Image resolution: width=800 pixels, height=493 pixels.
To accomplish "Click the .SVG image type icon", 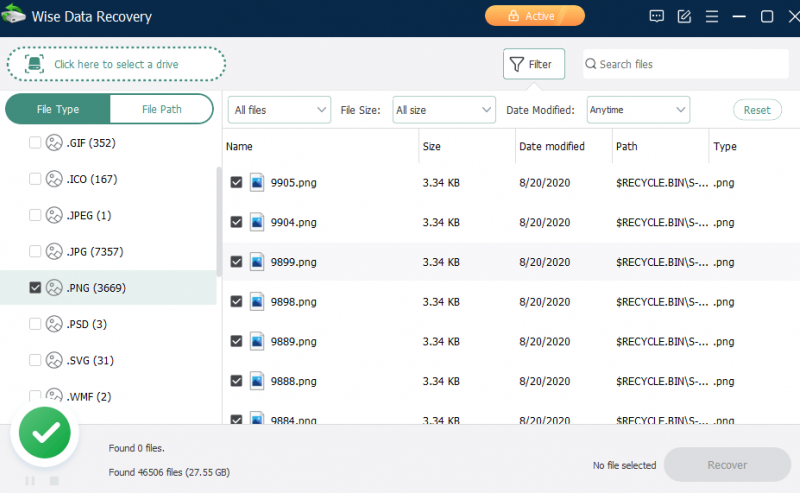I will pos(54,360).
